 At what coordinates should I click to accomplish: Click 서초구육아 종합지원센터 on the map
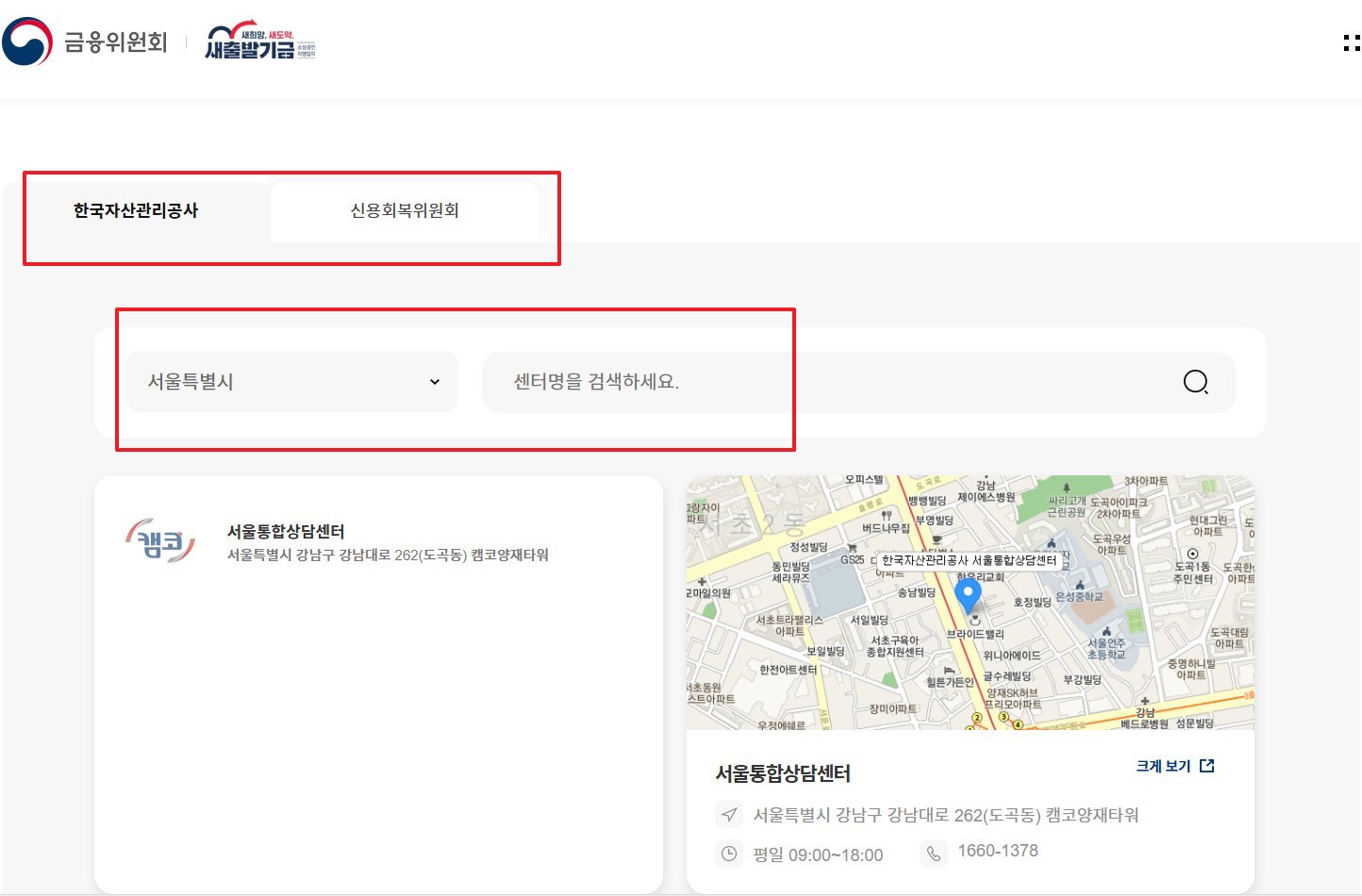click(895, 646)
